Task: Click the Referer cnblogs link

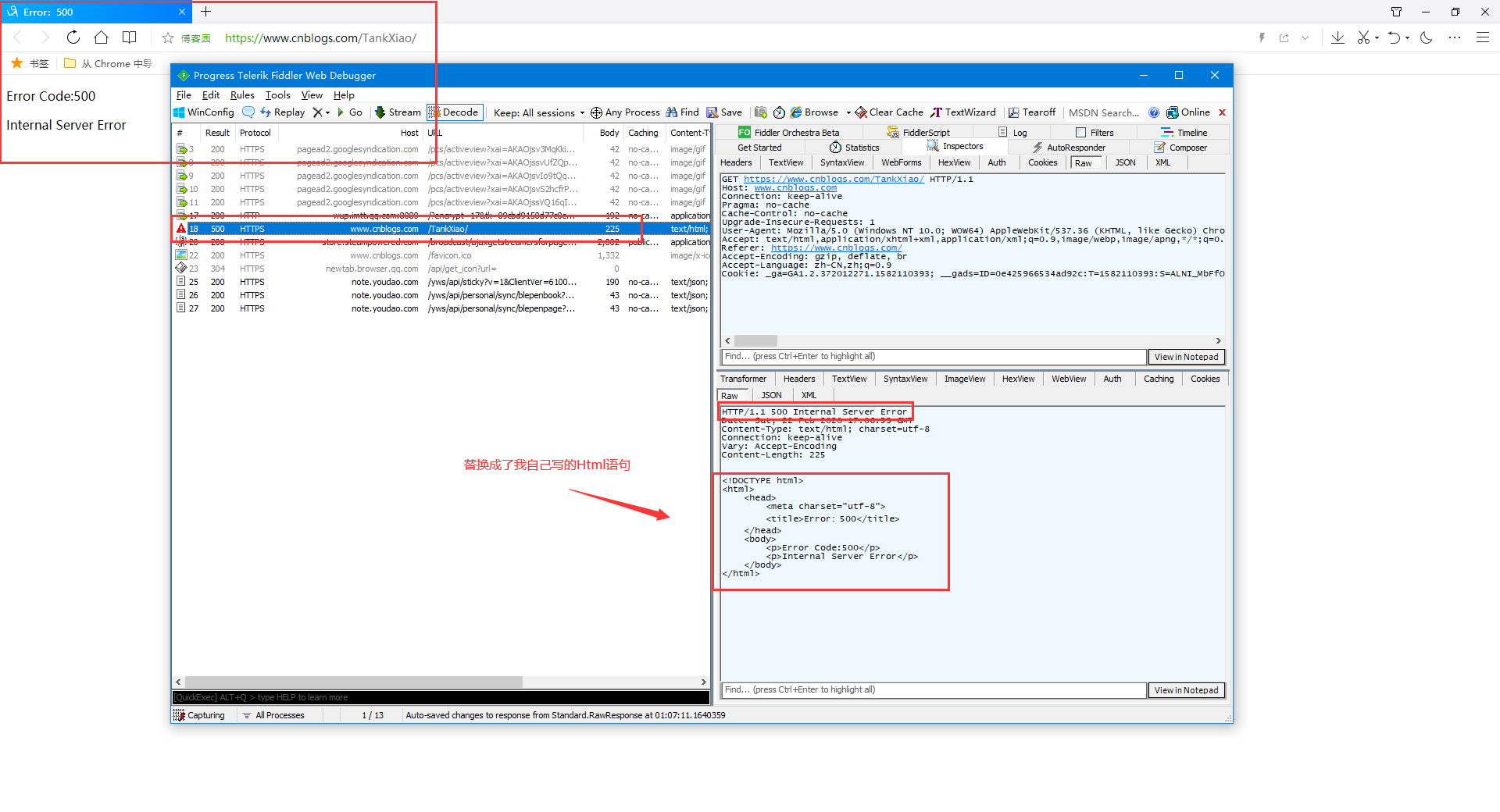Action: [836, 248]
